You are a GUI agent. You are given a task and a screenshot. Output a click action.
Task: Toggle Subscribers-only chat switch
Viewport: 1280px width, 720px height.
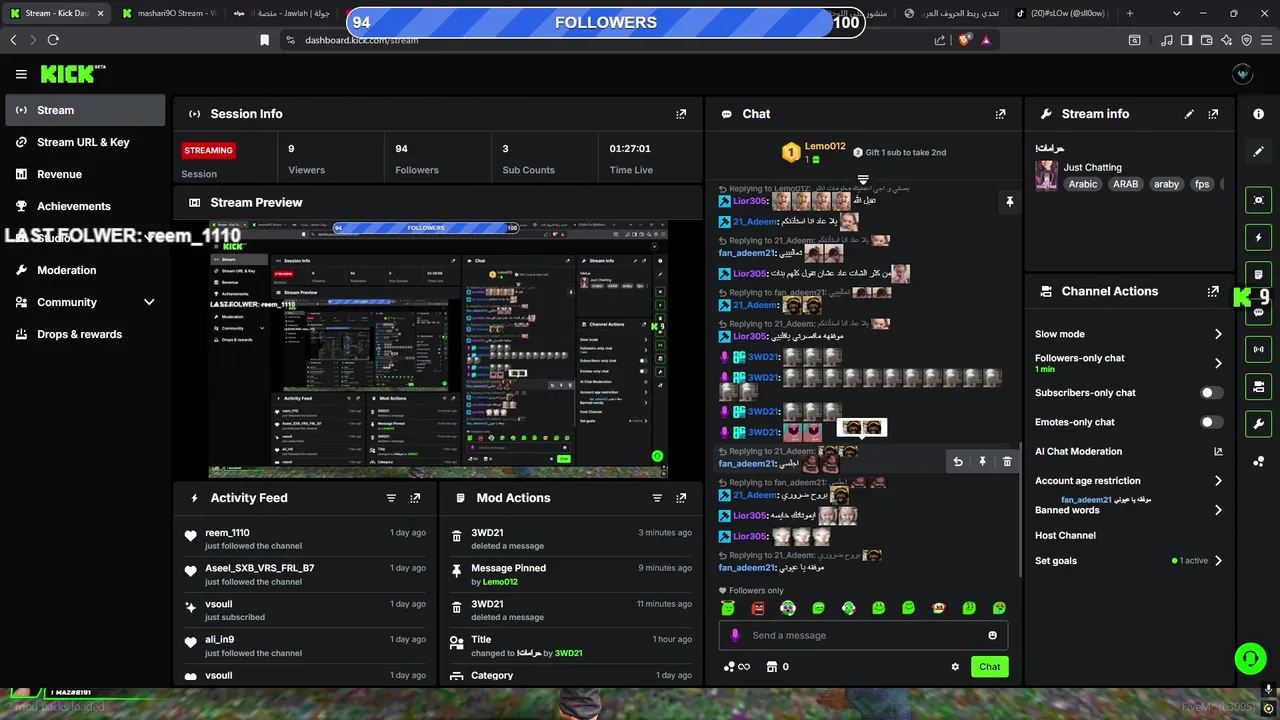point(1211,393)
